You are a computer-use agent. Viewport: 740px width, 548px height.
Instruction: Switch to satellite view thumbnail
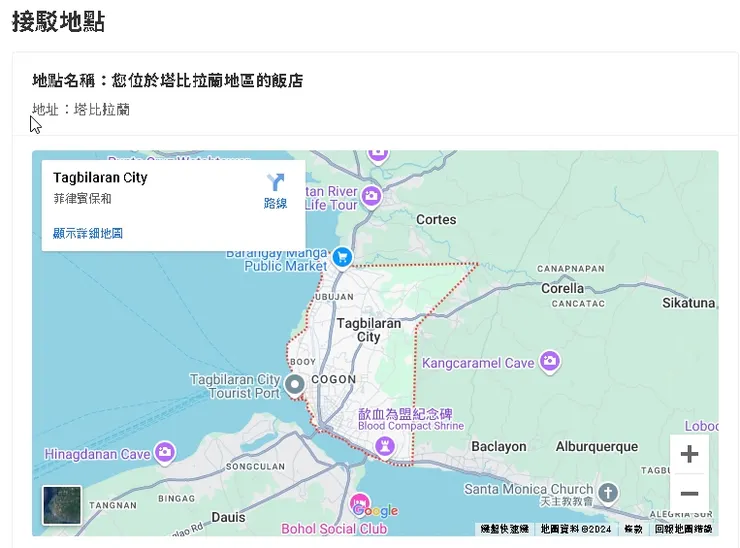pos(62,505)
